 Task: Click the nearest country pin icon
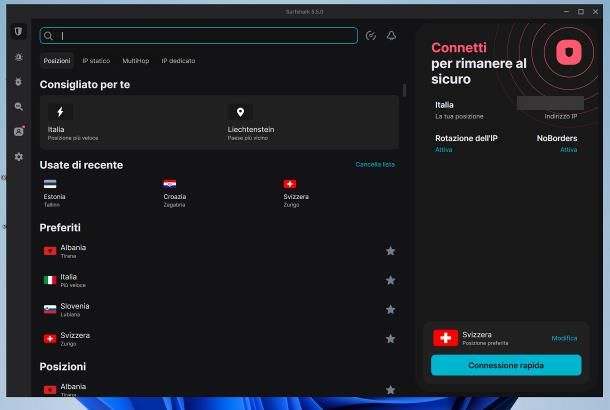point(240,112)
